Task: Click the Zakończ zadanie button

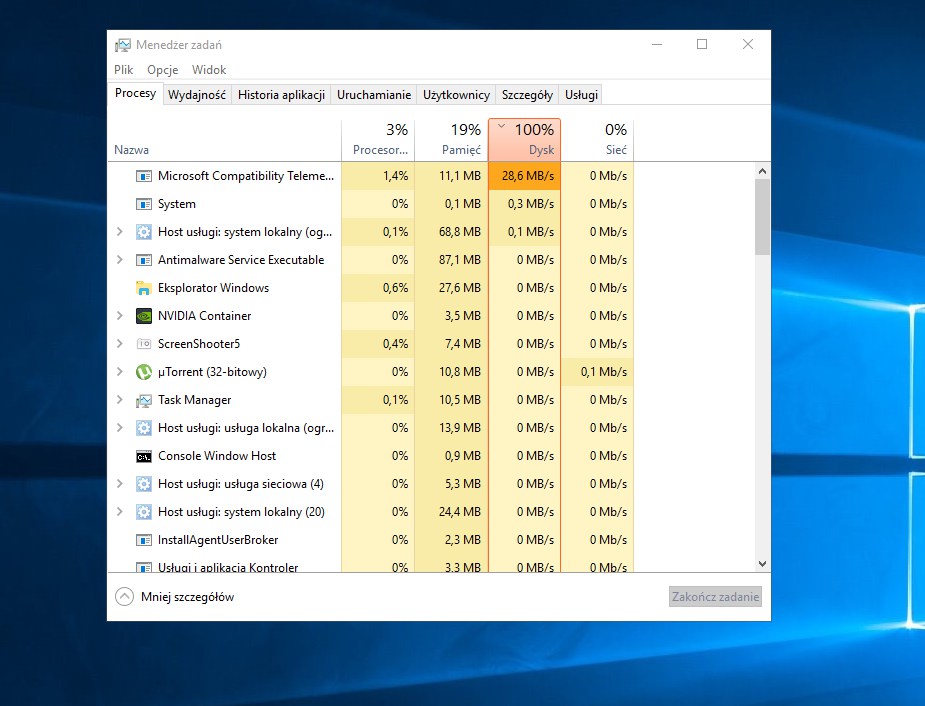Action: coord(715,597)
